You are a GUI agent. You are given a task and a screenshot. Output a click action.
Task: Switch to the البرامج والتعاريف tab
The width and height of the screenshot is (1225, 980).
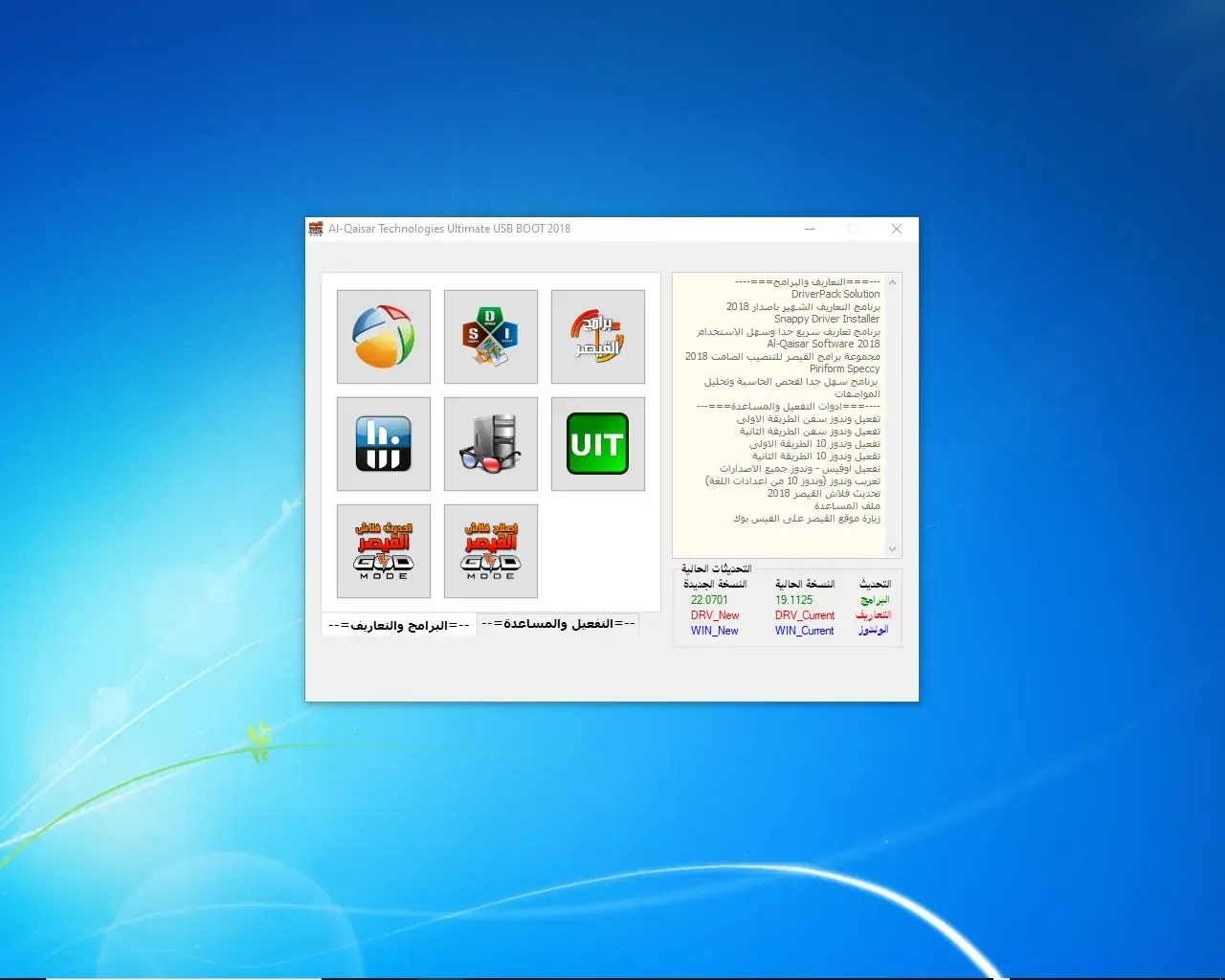(399, 625)
